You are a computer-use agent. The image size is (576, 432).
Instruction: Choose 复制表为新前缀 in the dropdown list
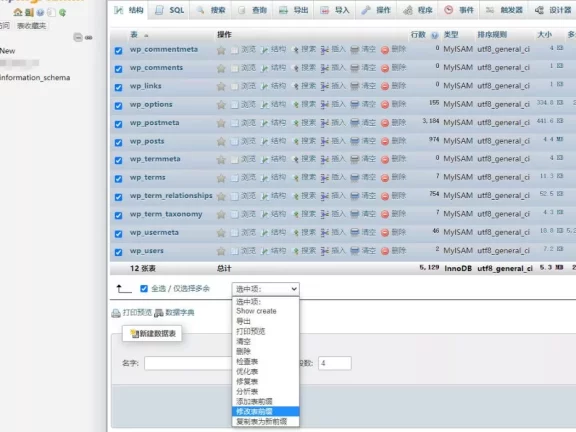[x=266, y=421]
